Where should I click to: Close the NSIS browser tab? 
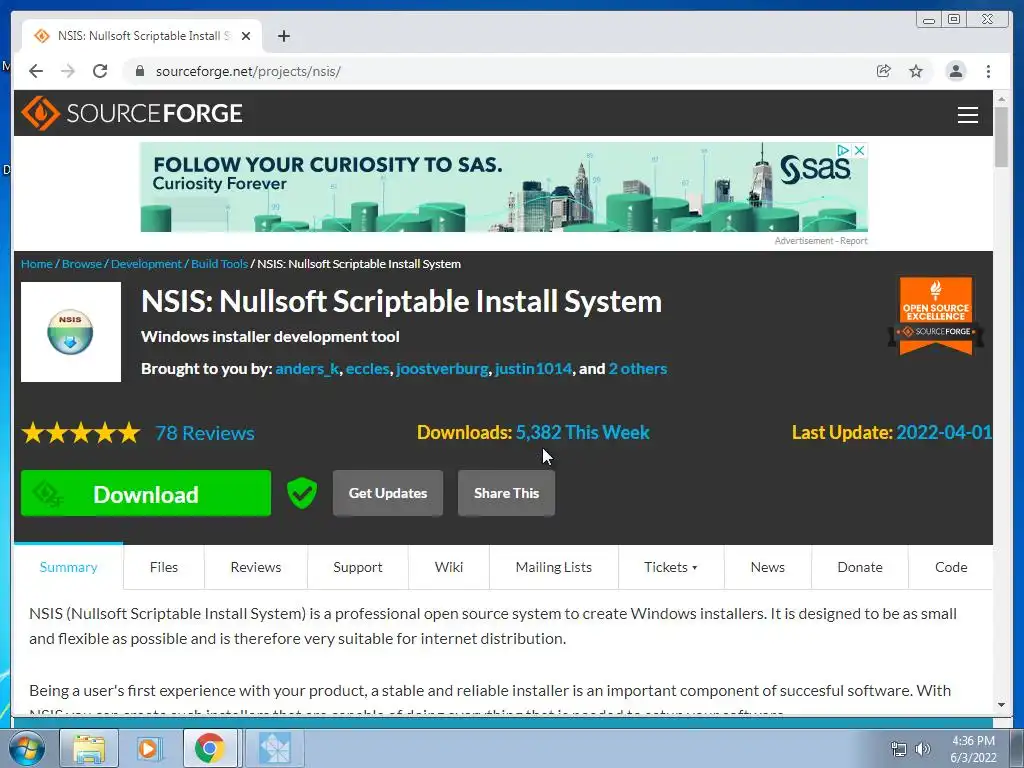tap(246, 36)
